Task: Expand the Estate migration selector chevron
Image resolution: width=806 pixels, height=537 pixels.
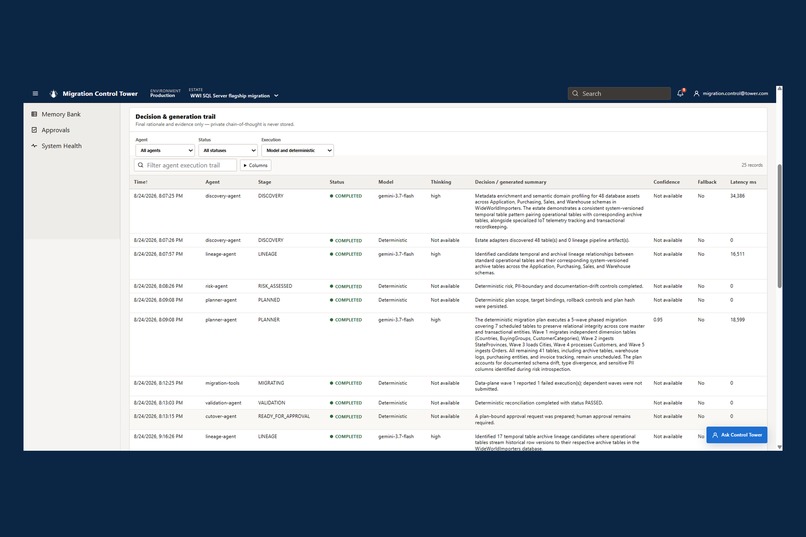Action: [276, 96]
